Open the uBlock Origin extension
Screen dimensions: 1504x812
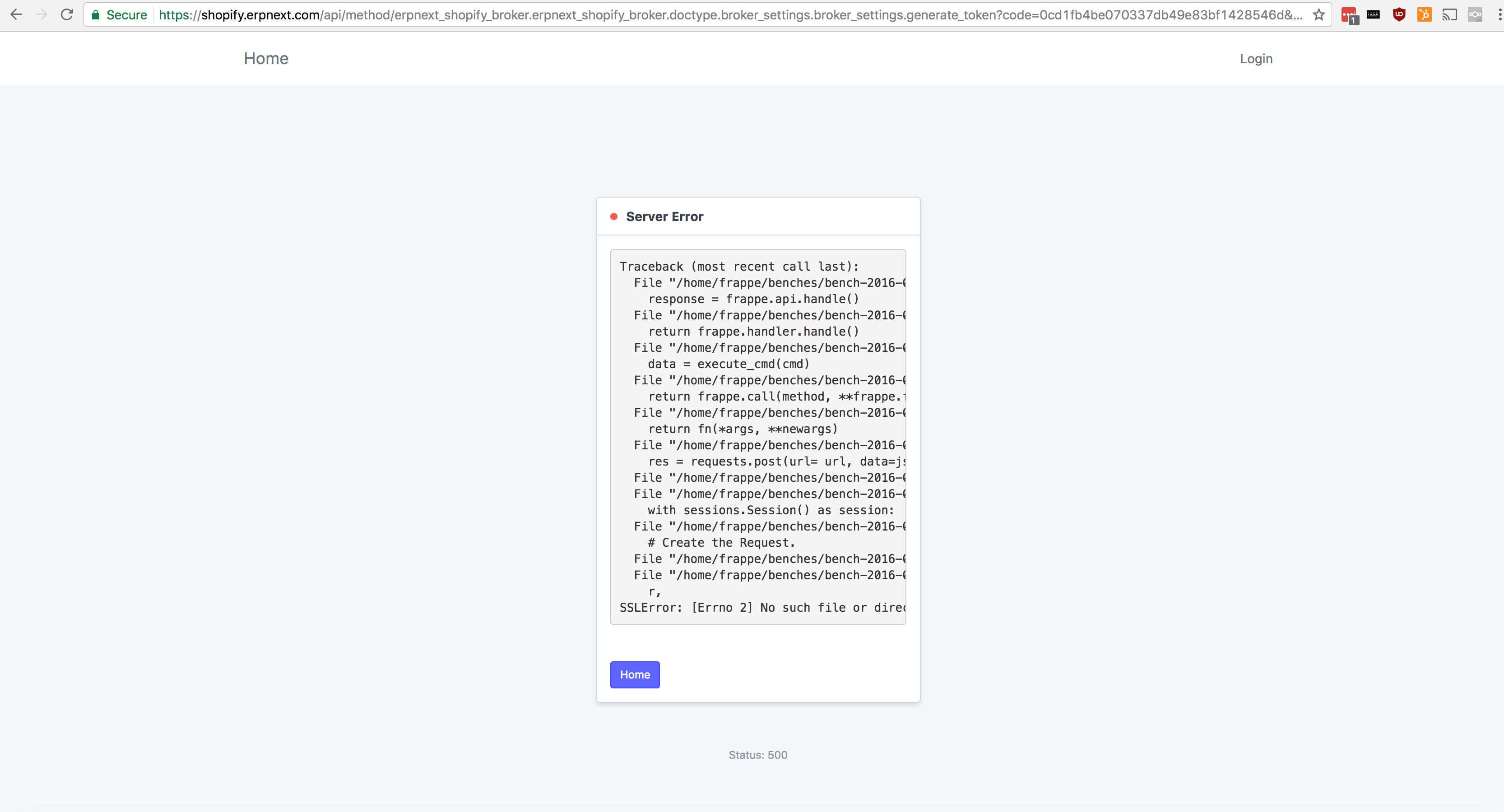(x=1399, y=14)
